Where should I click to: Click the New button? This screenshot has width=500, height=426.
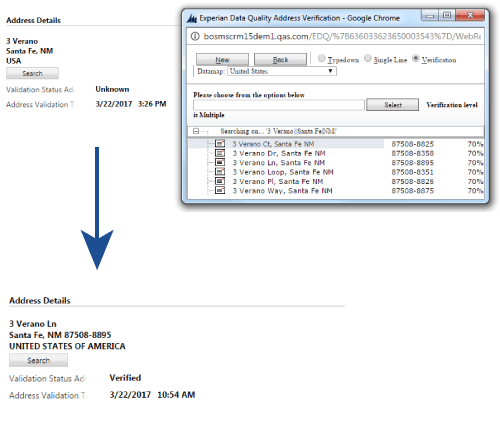[x=222, y=60]
